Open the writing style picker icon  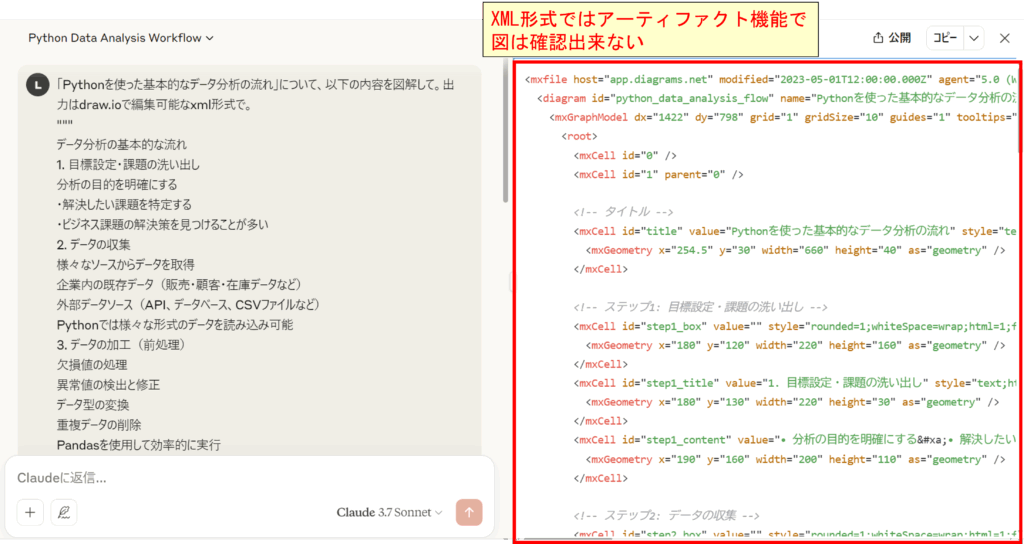point(64,512)
